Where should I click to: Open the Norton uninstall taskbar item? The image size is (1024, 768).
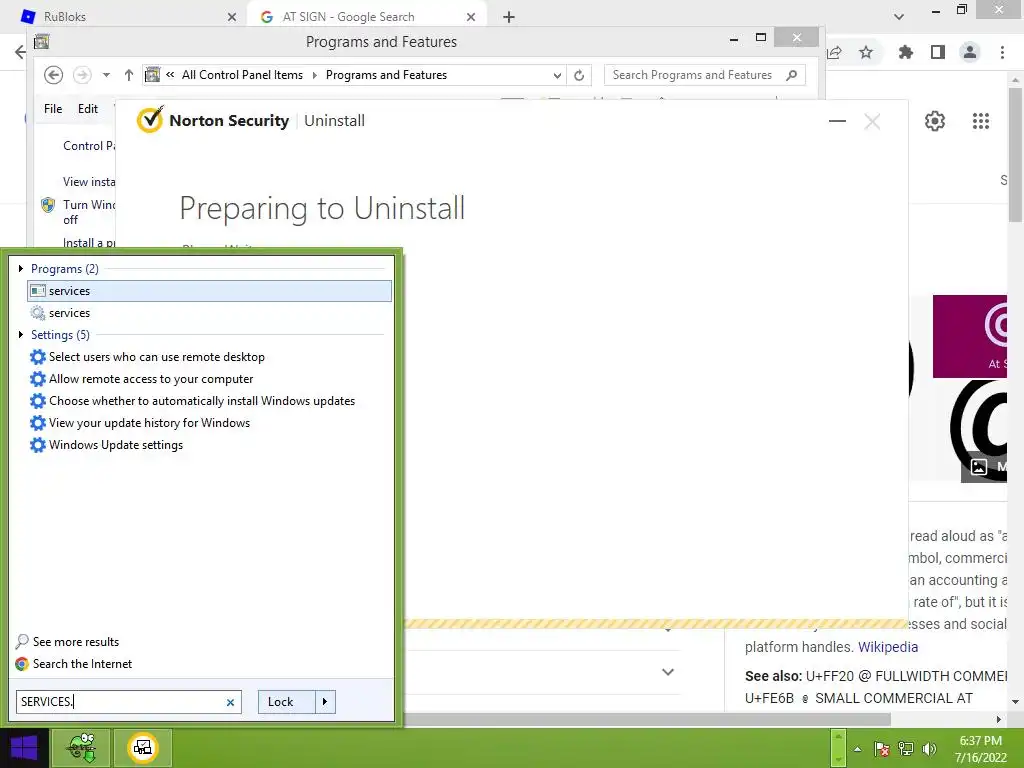point(143,748)
